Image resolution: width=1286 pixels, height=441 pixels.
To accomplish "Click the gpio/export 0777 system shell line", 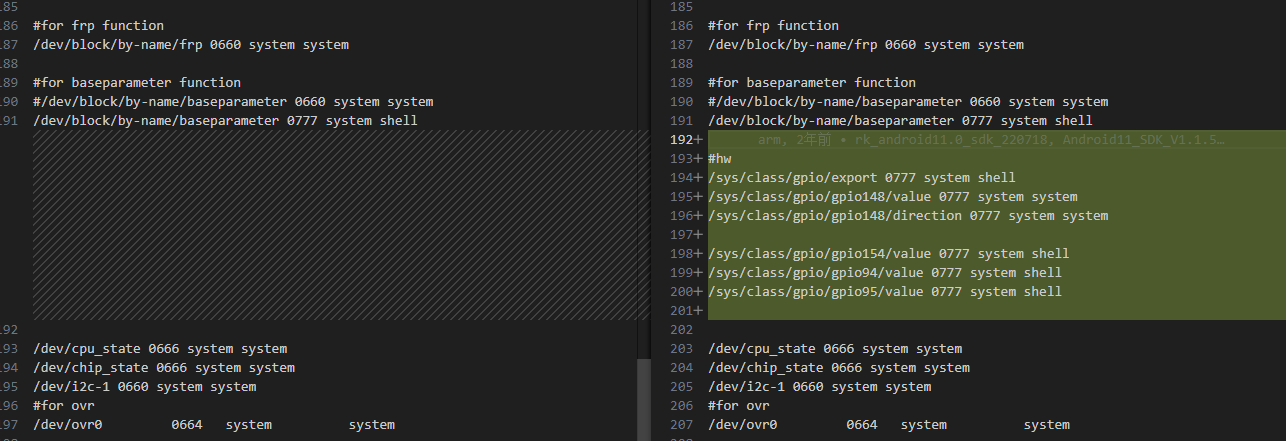I will [861, 178].
